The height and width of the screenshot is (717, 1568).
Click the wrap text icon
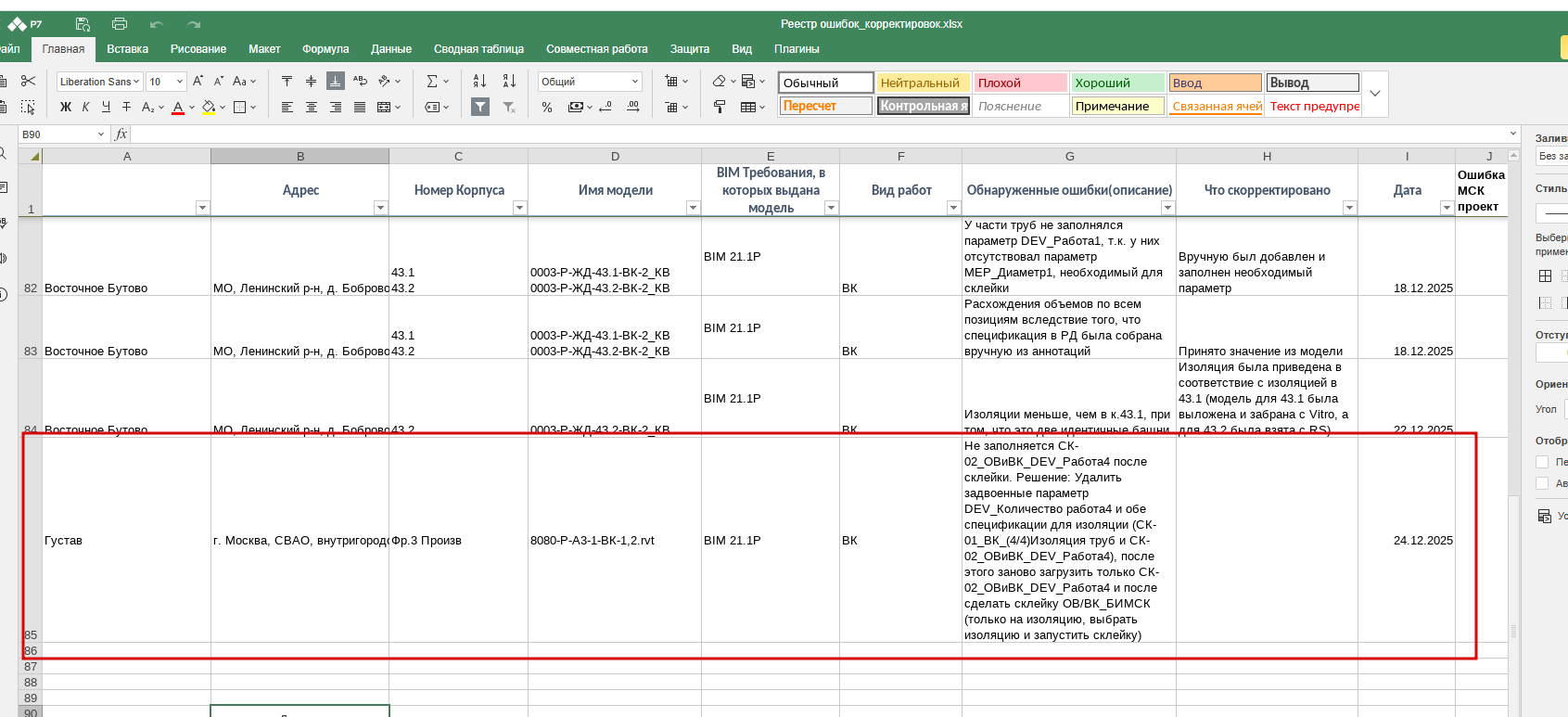[x=360, y=82]
